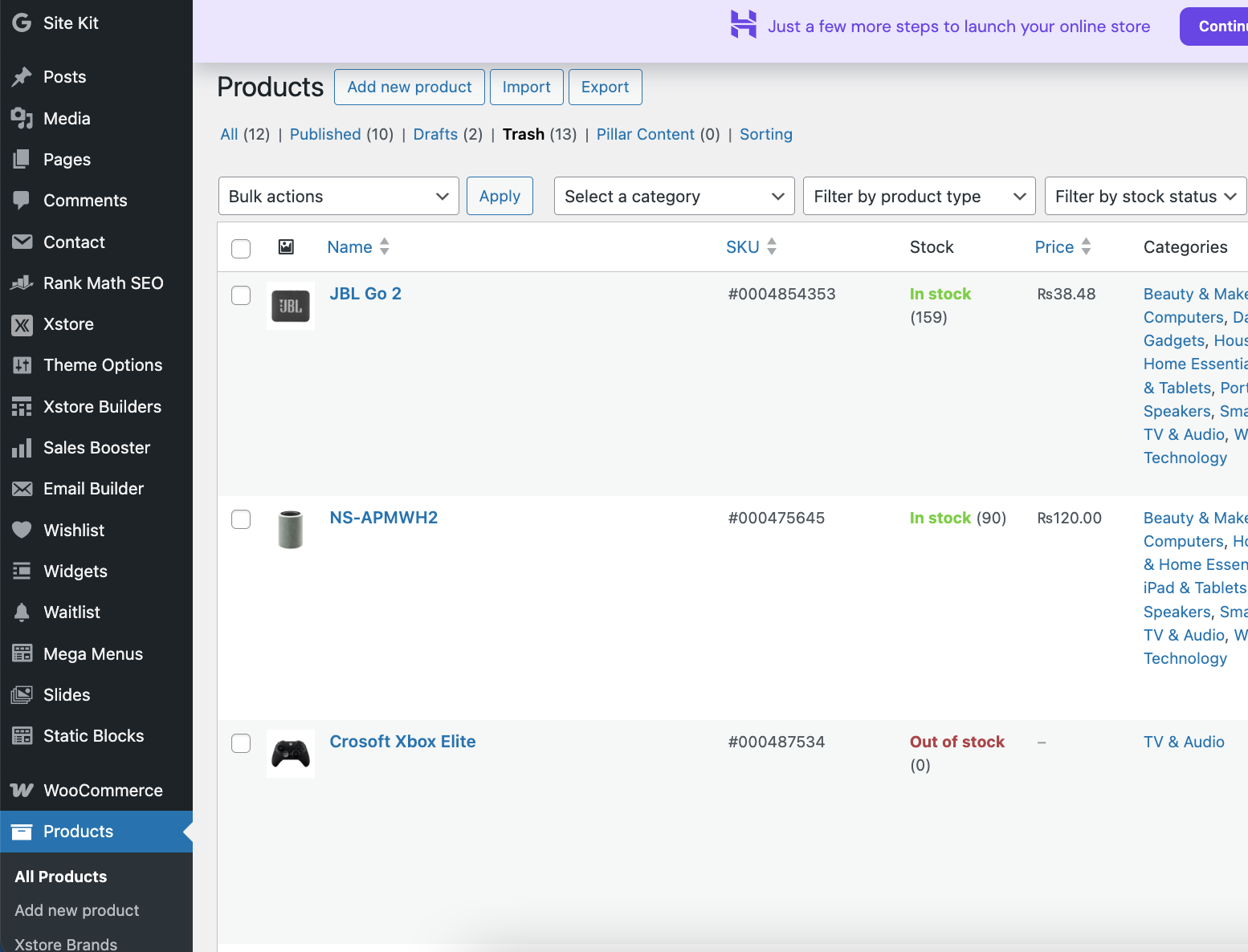
Task: Open the Posts menu
Action: tap(96, 77)
